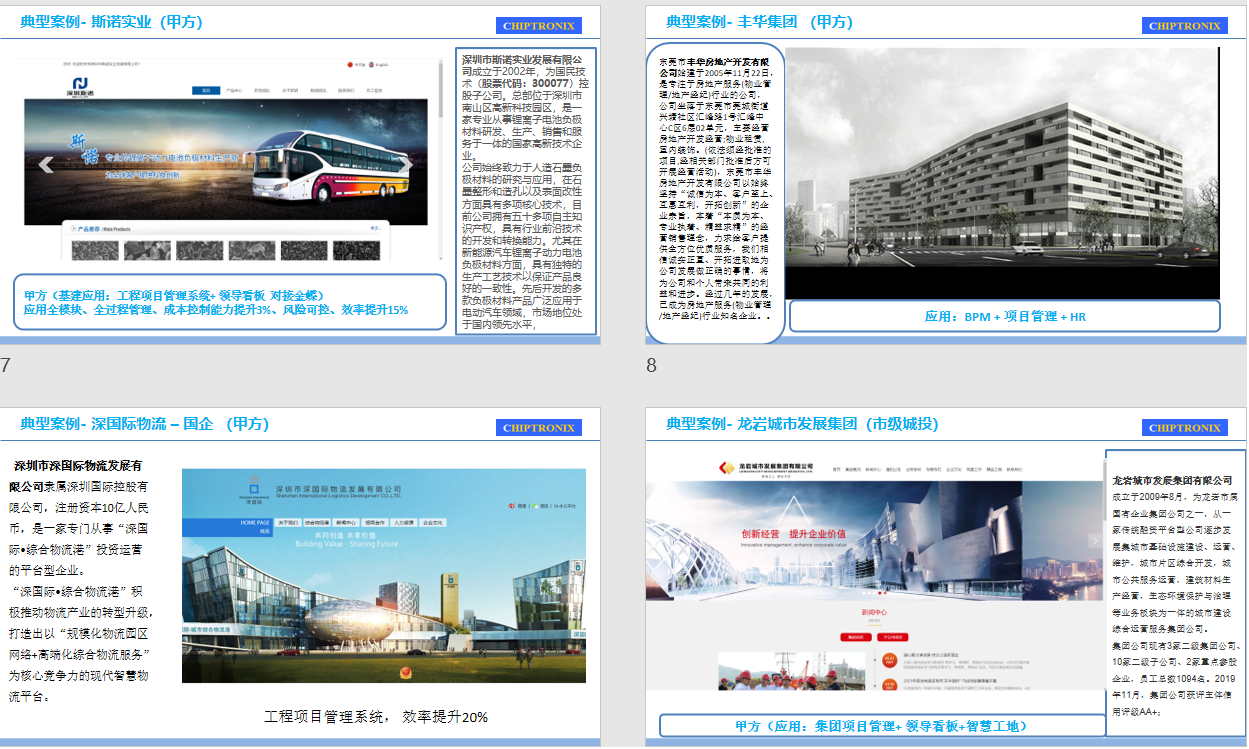
Task: Click the 深圳斯诺 company logo in the website image
Action: tap(79, 86)
